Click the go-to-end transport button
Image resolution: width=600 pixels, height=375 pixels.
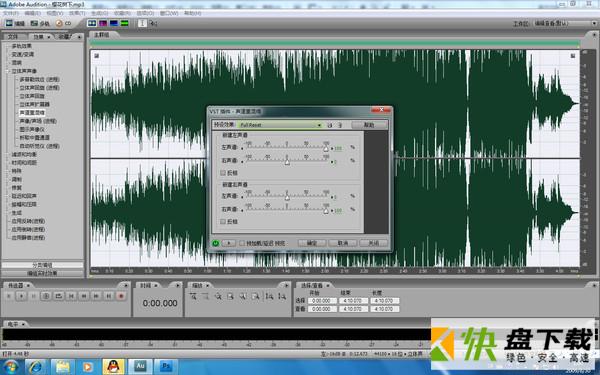coord(109,296)
